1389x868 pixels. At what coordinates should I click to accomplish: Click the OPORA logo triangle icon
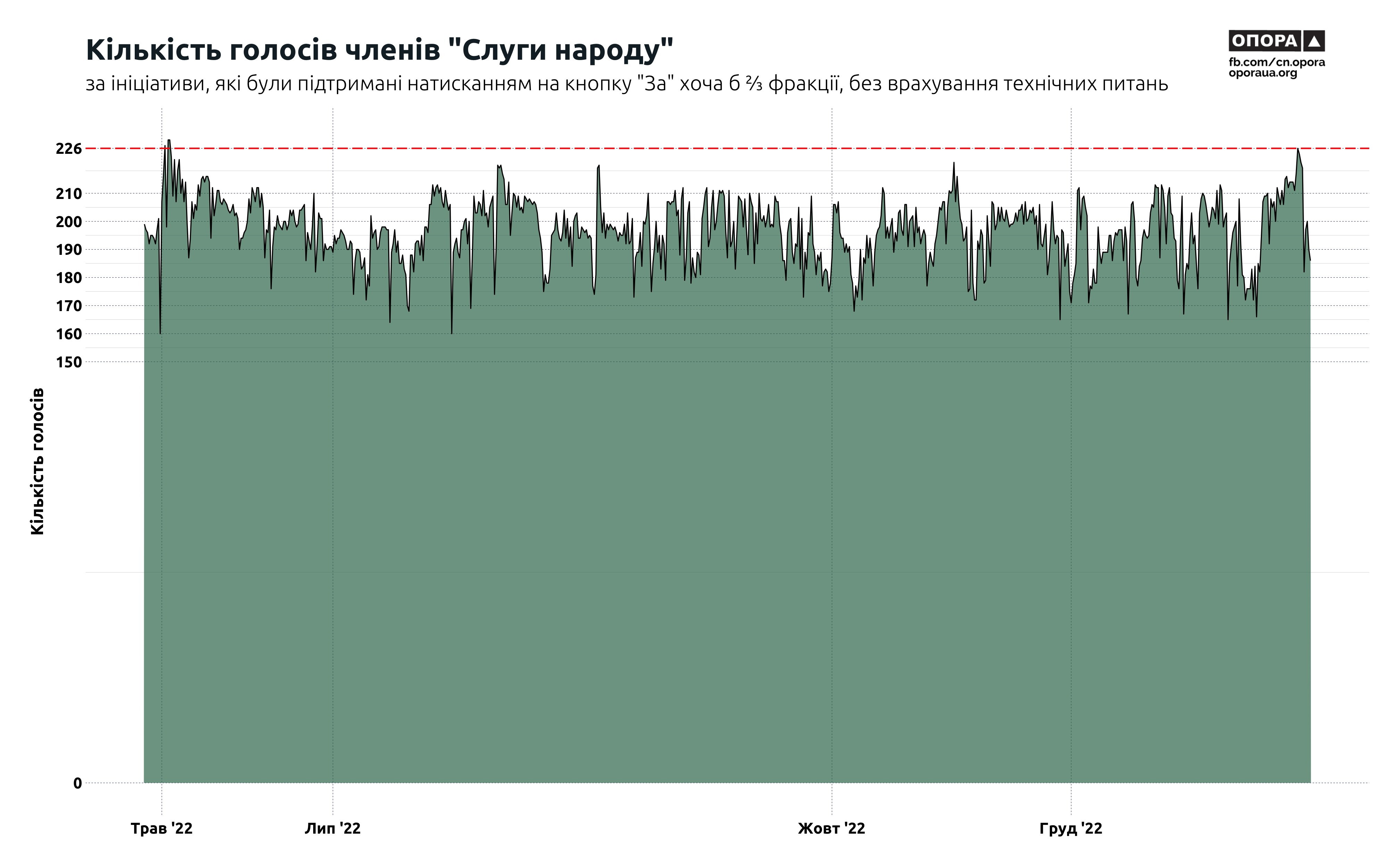coord(1314,41)
